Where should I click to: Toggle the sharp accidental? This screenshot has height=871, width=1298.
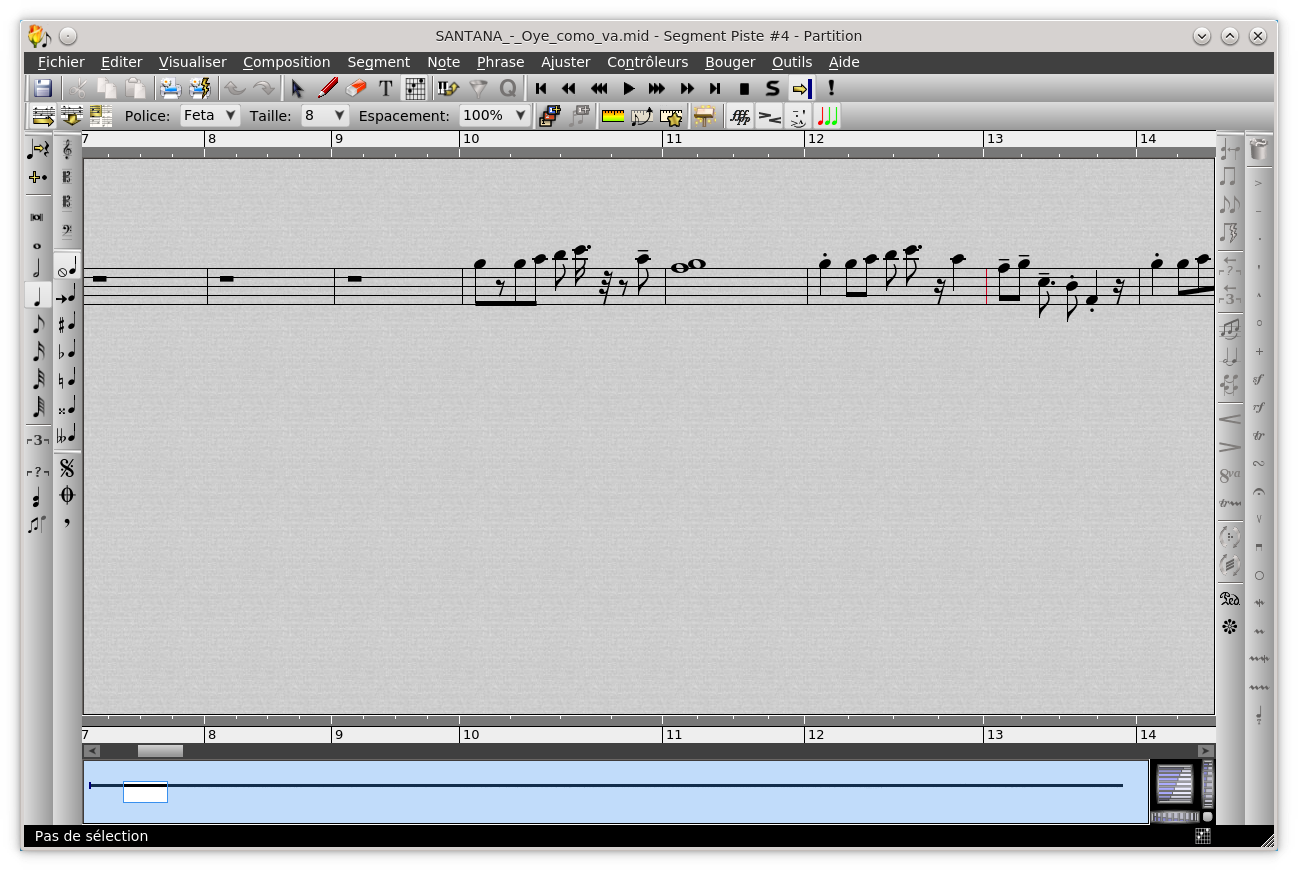click(67, 324)
